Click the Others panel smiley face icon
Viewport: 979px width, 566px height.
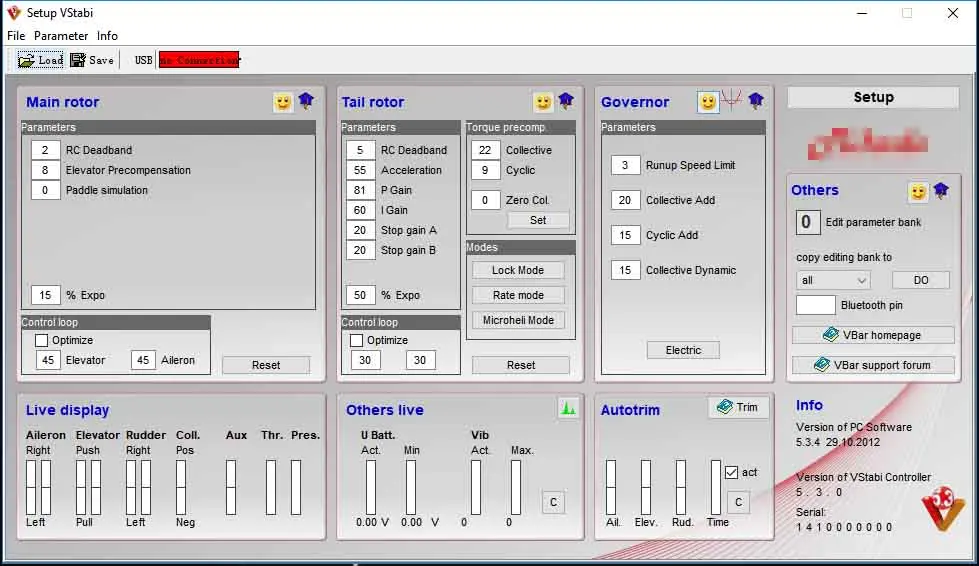click(918, 192)
